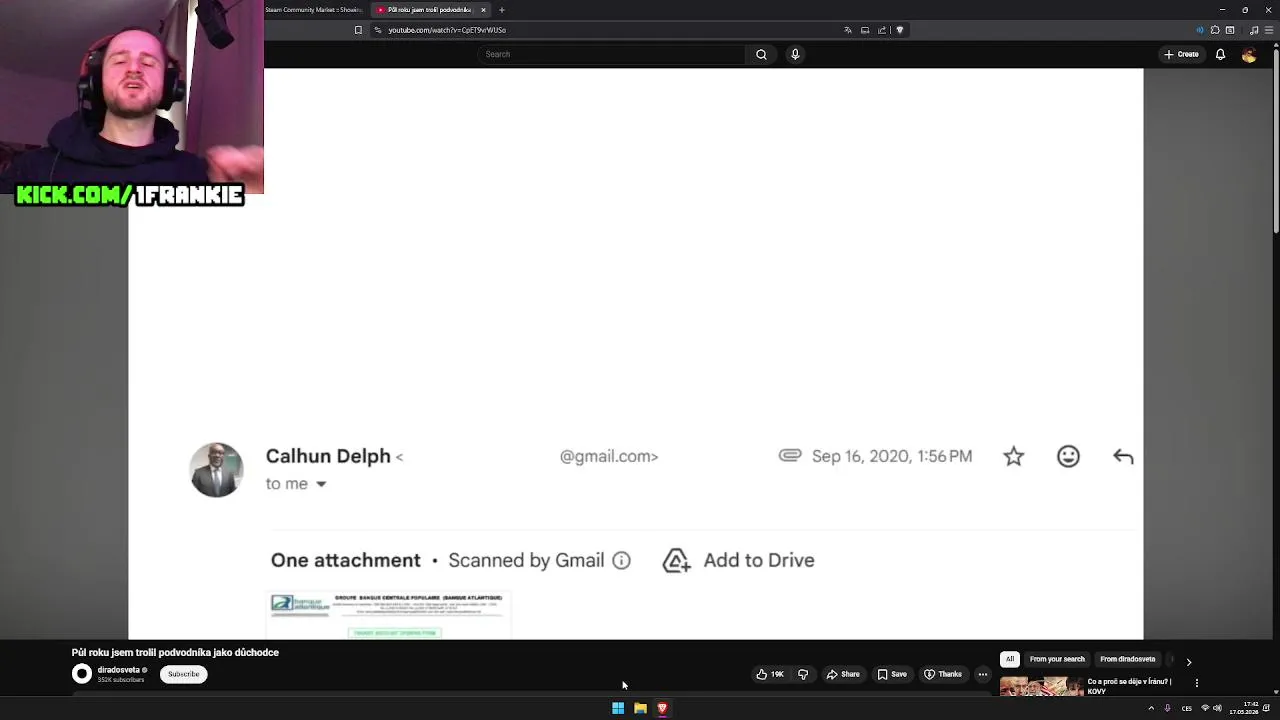Screen dimensions: 1280x720
Task: Open the Co a proč se děje v Íránu title
Action: pyautogui.click(x=1128, y=686)
